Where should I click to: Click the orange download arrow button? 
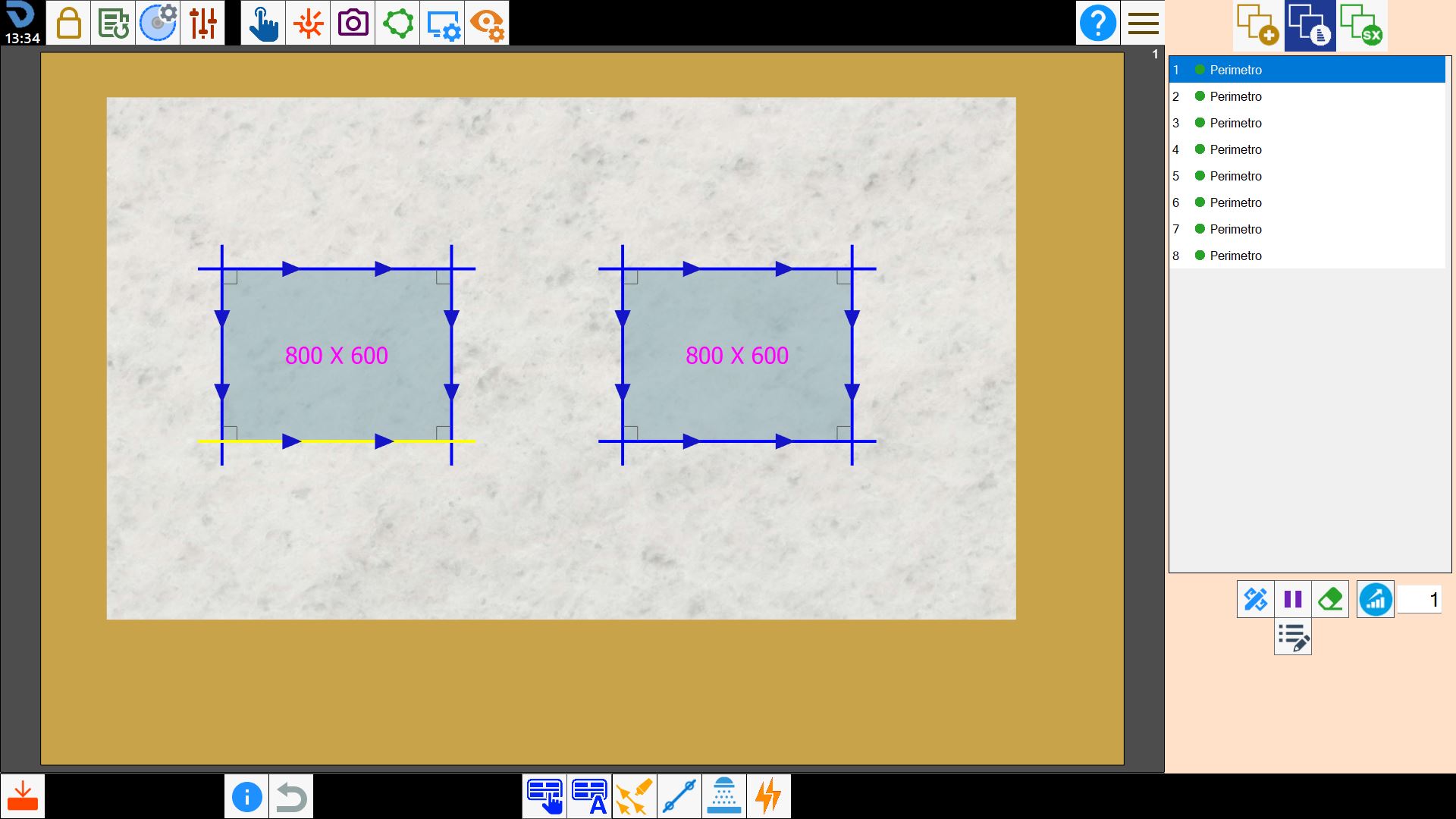pos(23,796)
